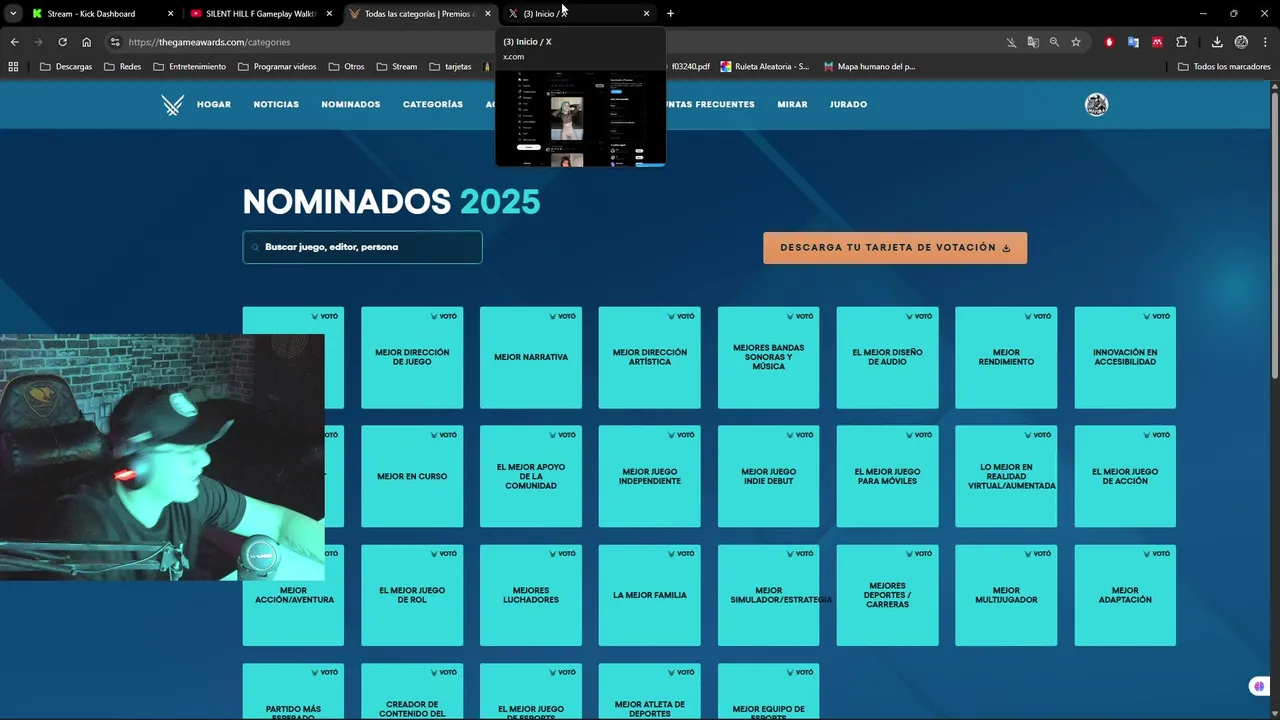Expand the Todos los marcadores folder
The image size is (1280, 720).
(x=1224, y=67)
